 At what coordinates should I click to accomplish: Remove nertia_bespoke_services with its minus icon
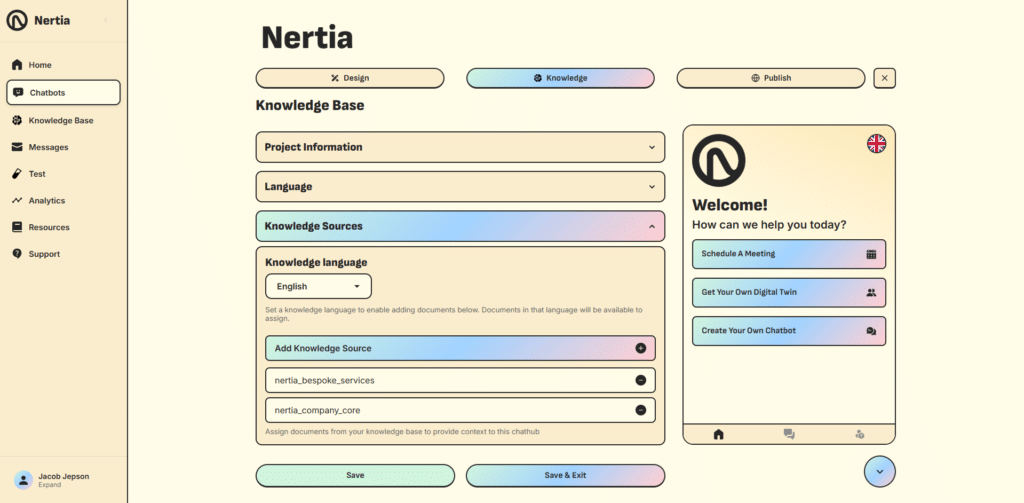pos(641,380)
